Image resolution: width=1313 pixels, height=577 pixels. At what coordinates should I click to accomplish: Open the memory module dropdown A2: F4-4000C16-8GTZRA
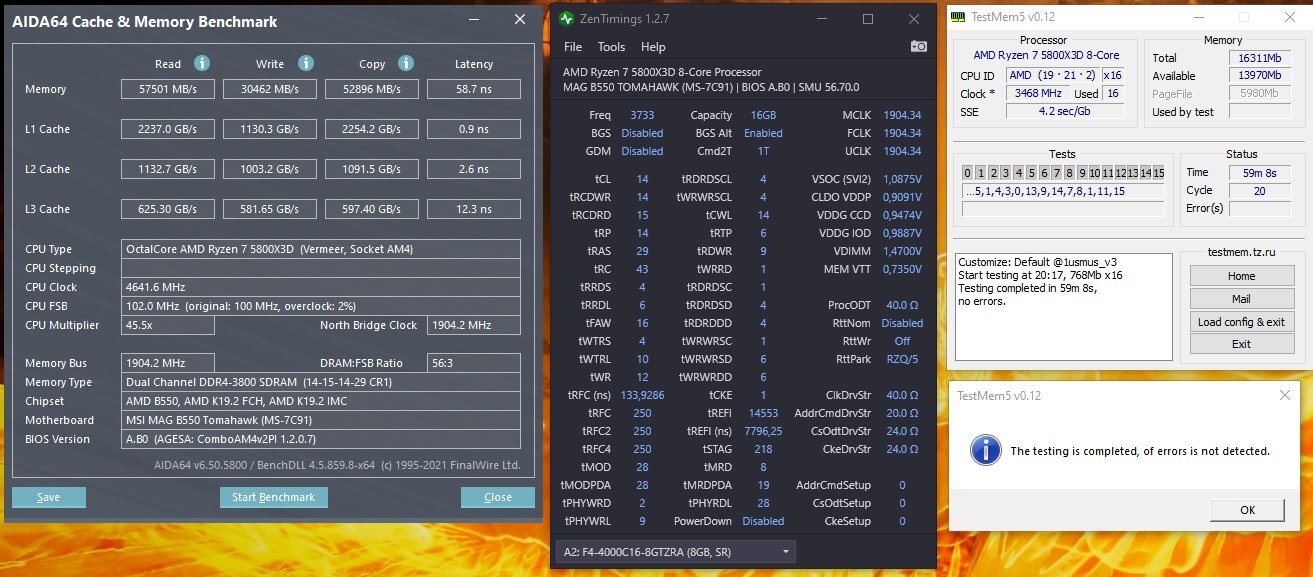(676, 551)
